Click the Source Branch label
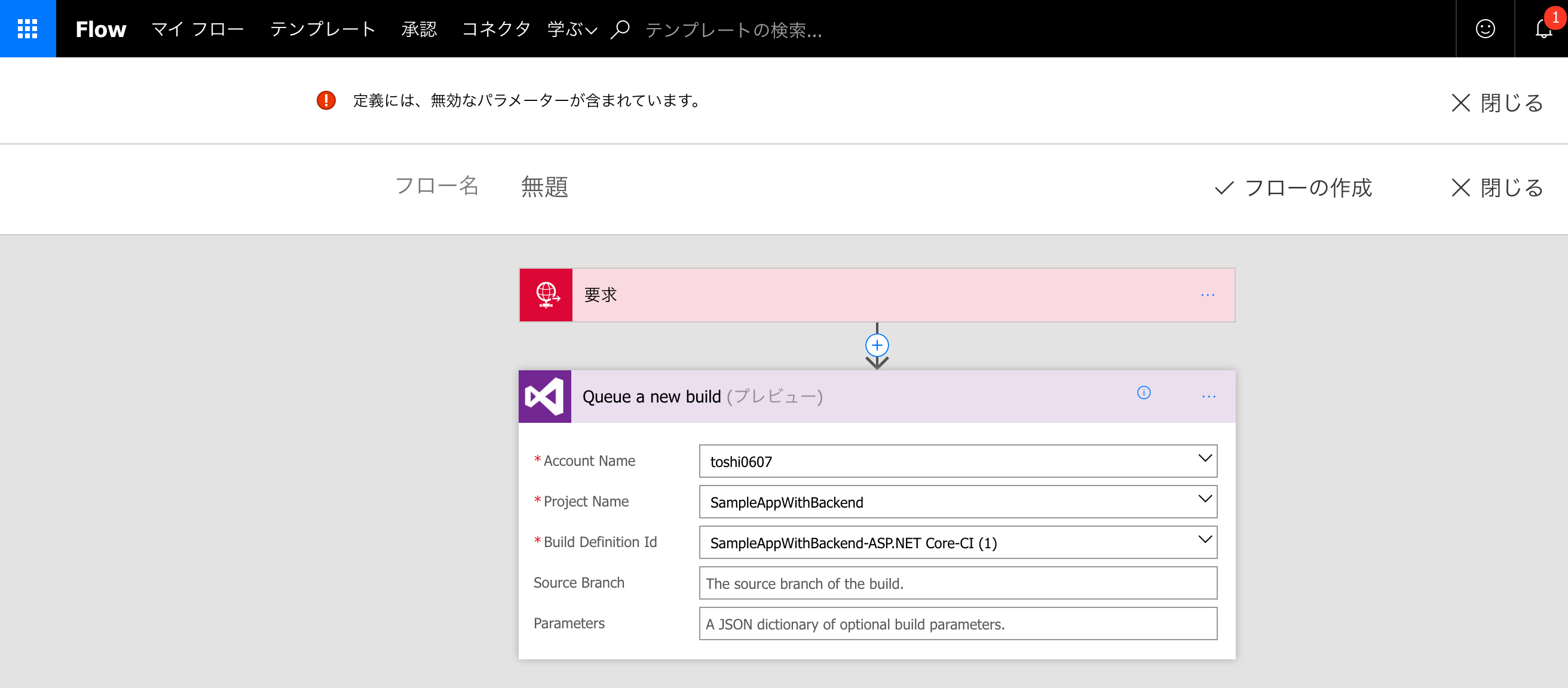The height and width of the screenshot is (688, 1568). coord(579,583)
